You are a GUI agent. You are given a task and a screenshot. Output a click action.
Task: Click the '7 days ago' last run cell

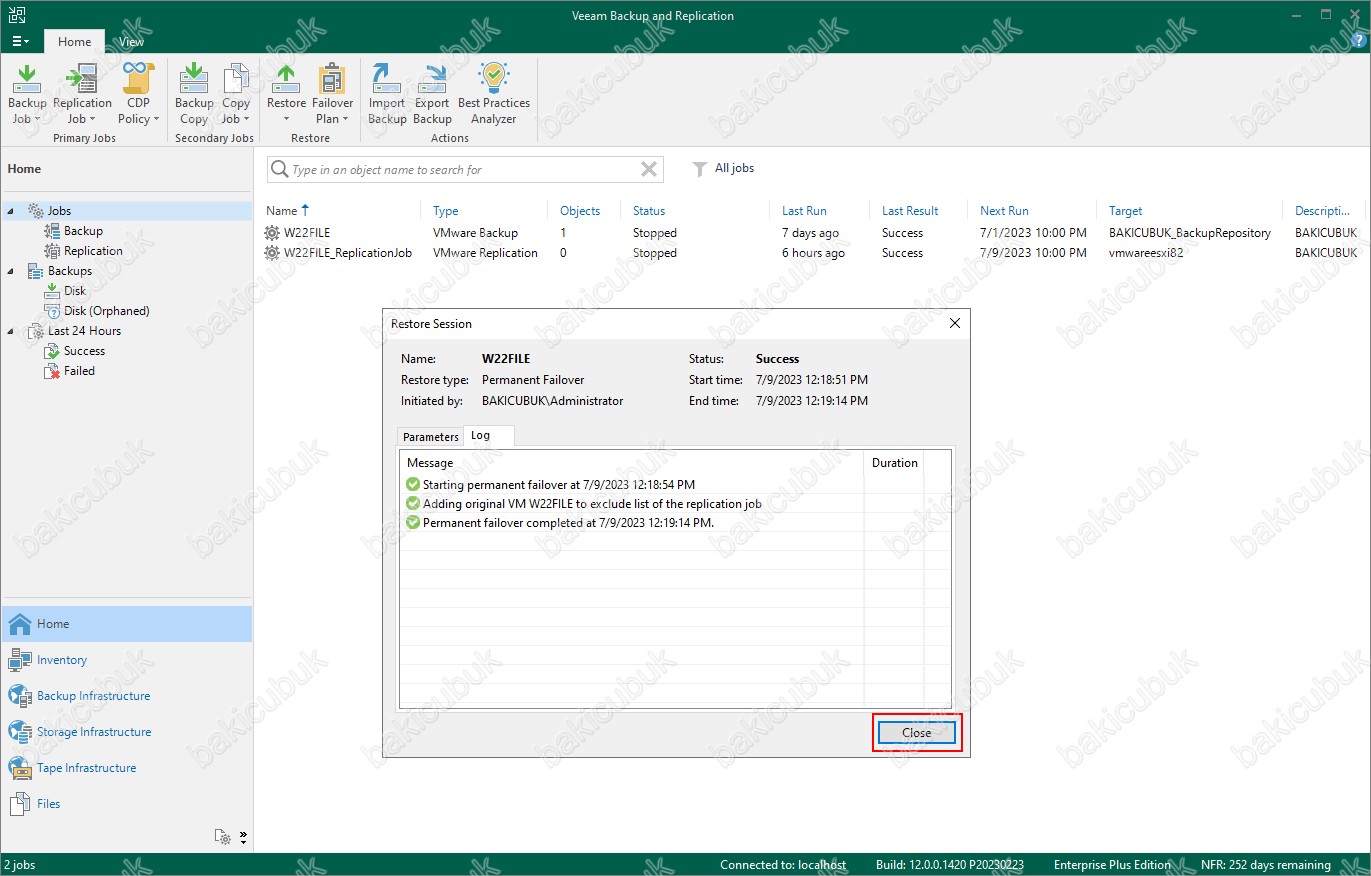pos(810,233)
